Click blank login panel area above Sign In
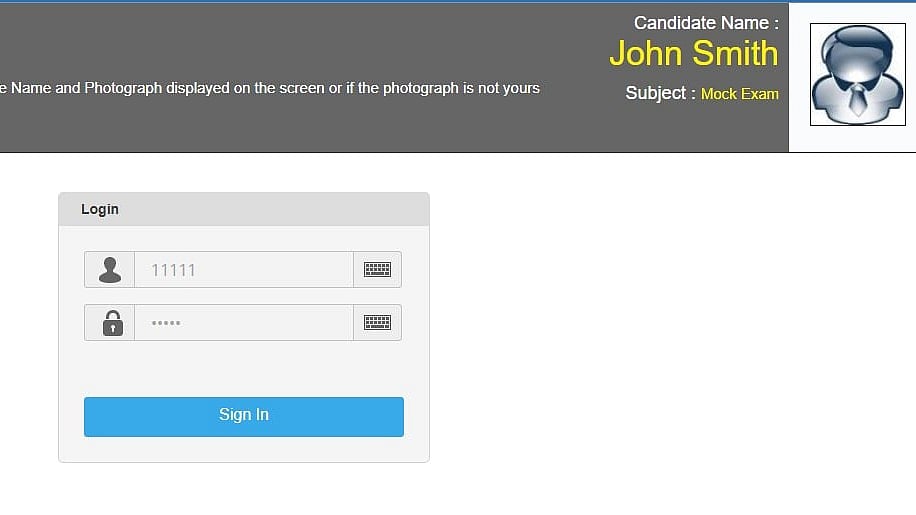Viewport: 916px width, 515px height. tap(243, 368)
